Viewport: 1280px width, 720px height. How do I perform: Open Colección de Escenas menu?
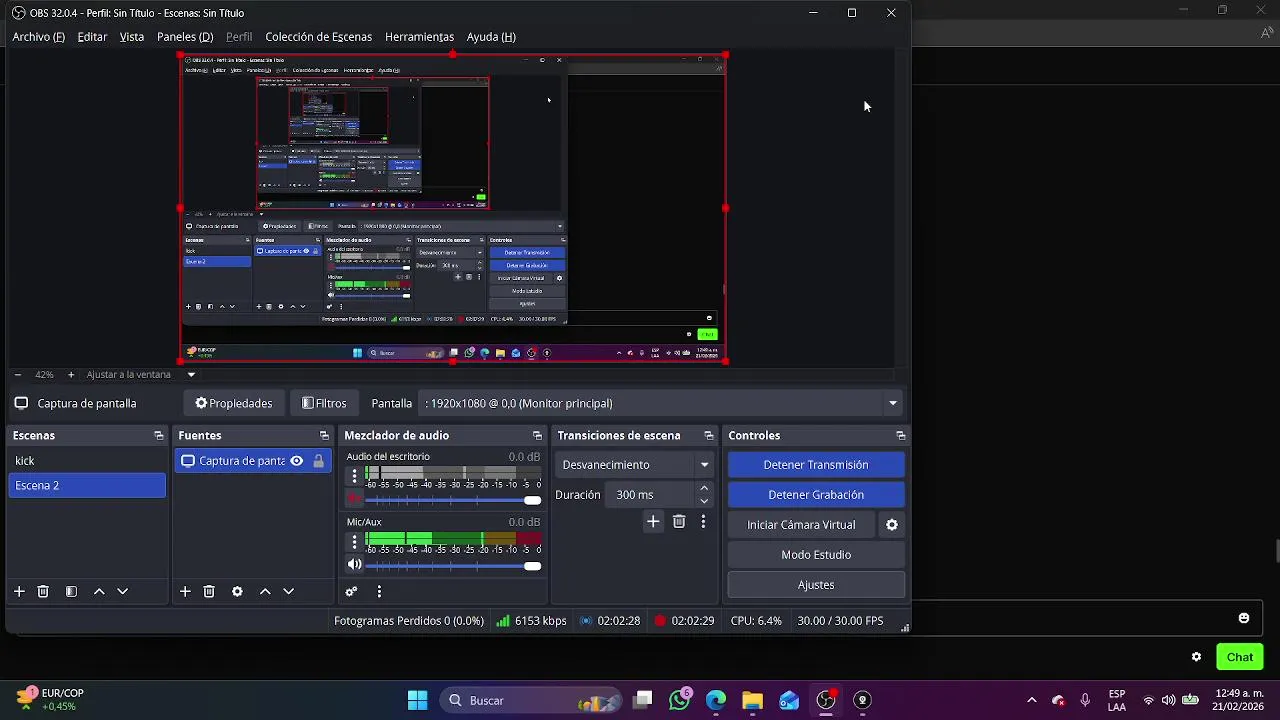(x=318, y=37)
